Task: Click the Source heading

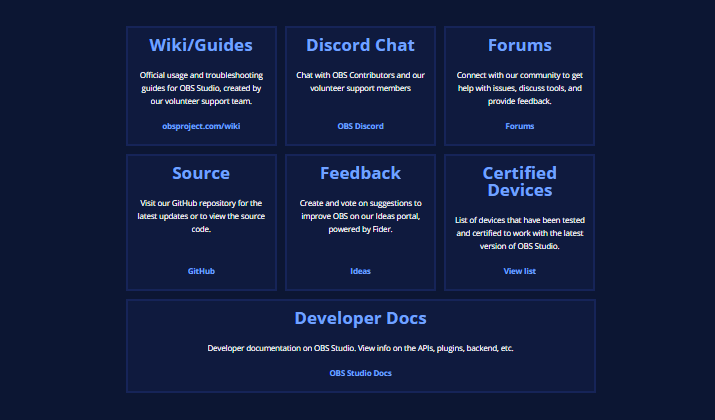Action: [x=201, y=173]
